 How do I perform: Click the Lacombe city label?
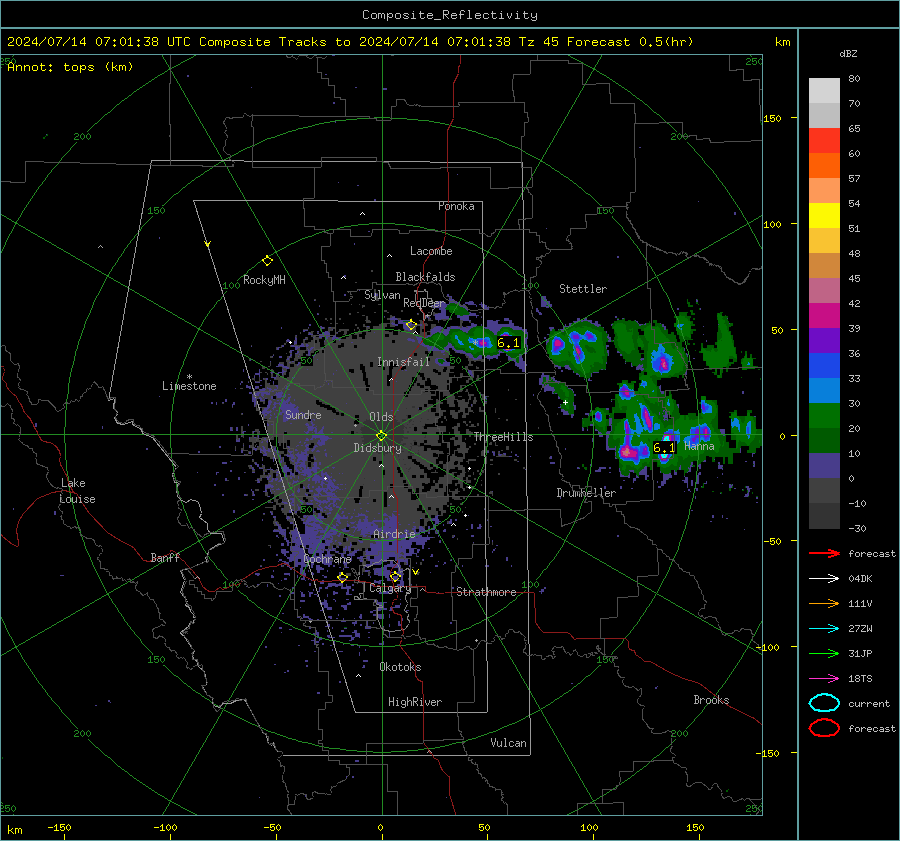[x=431, y=251]
